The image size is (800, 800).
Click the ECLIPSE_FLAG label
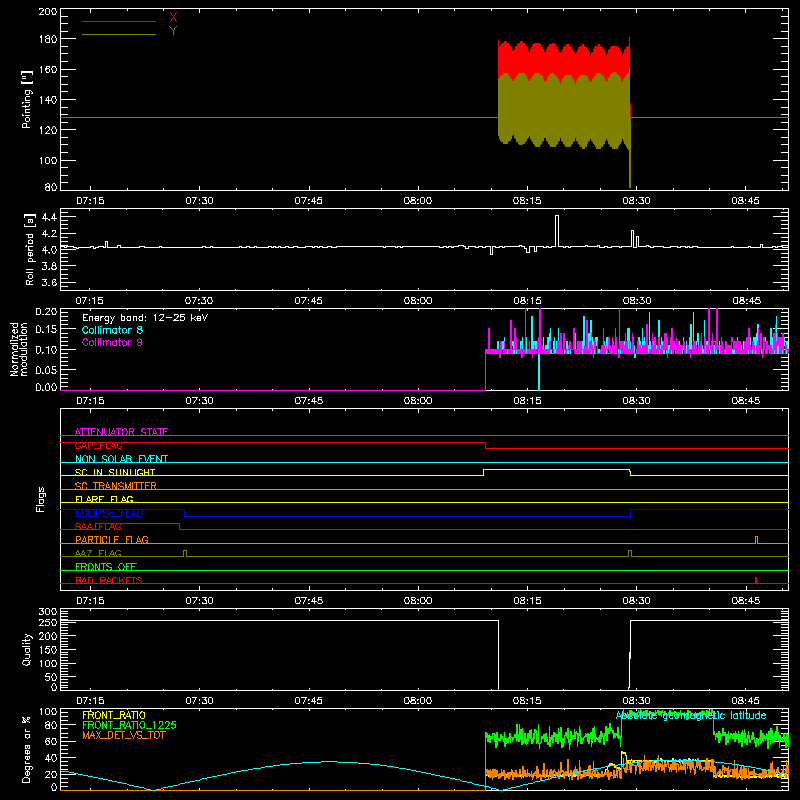click(109, 513)
